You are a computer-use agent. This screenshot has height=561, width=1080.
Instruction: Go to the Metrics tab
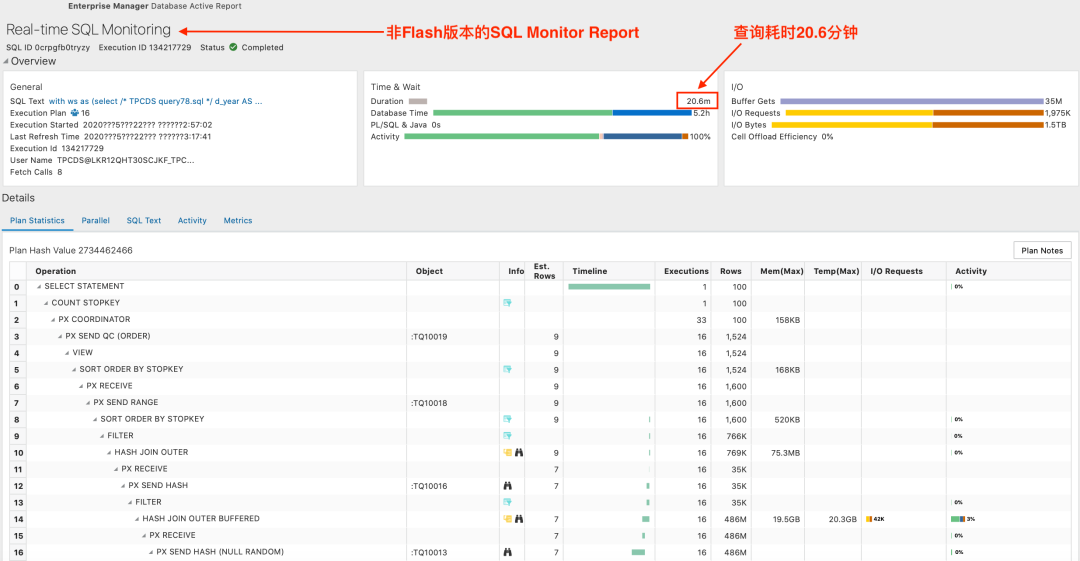coord(237,221)
